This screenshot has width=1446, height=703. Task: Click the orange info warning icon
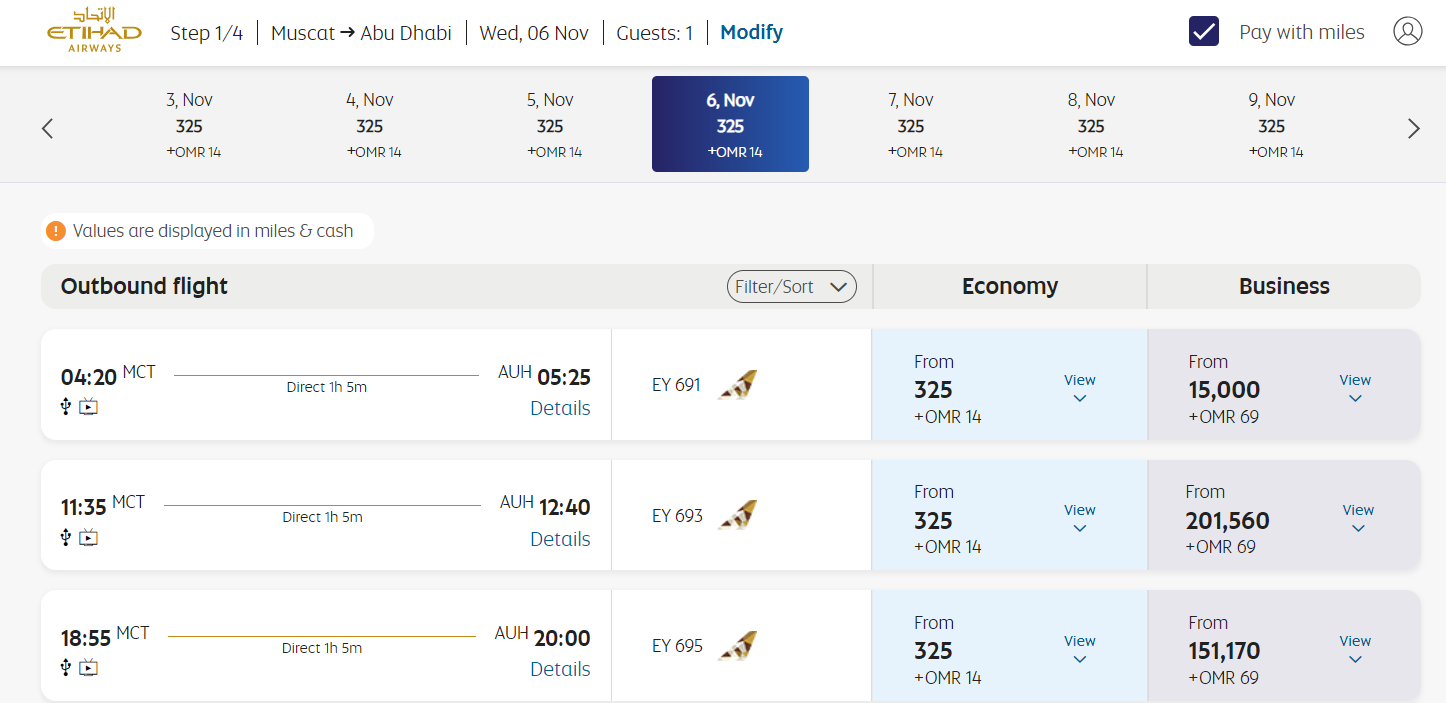point(56,231)
